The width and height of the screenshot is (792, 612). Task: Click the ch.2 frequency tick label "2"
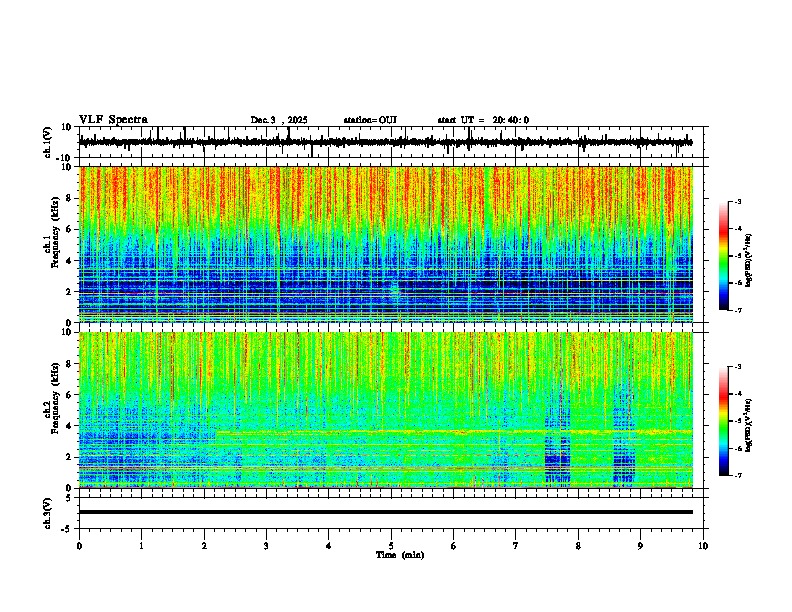70,457
